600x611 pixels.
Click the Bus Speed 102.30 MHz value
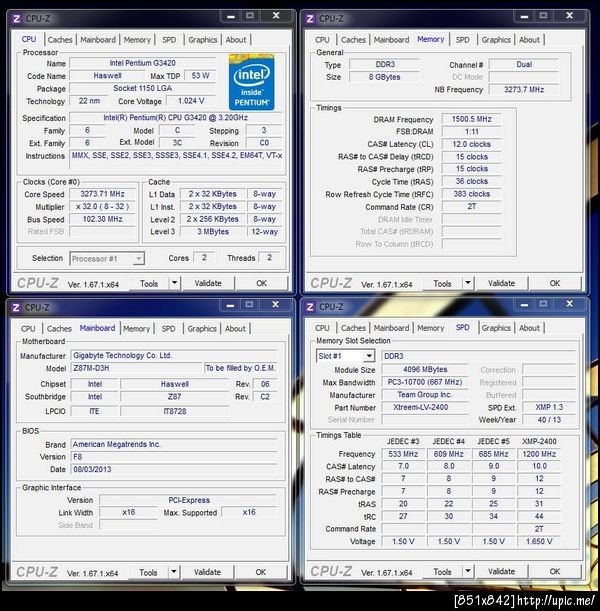[x=102, y=219]
